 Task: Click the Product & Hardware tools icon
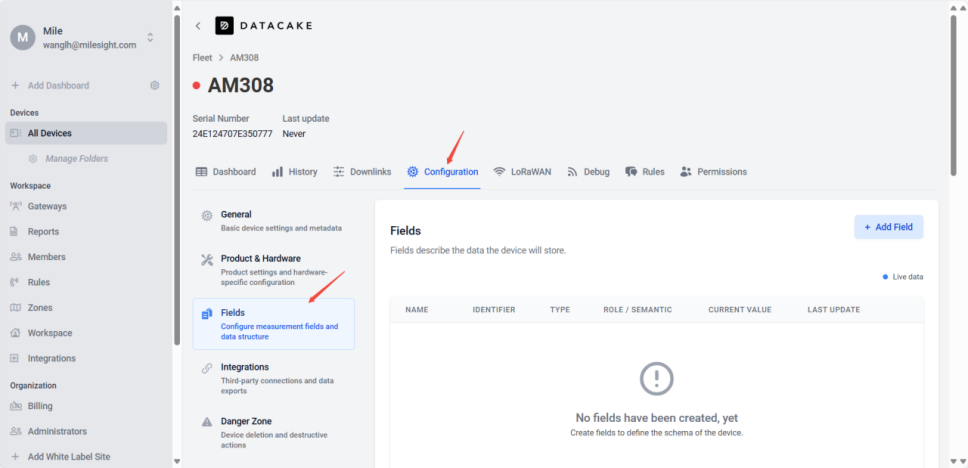pyautogui.click(x=207, y=259)
